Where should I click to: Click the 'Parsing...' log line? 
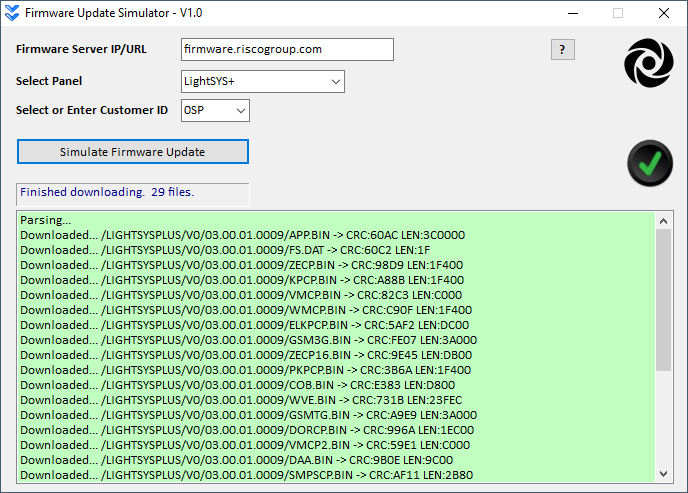point(46,220)
